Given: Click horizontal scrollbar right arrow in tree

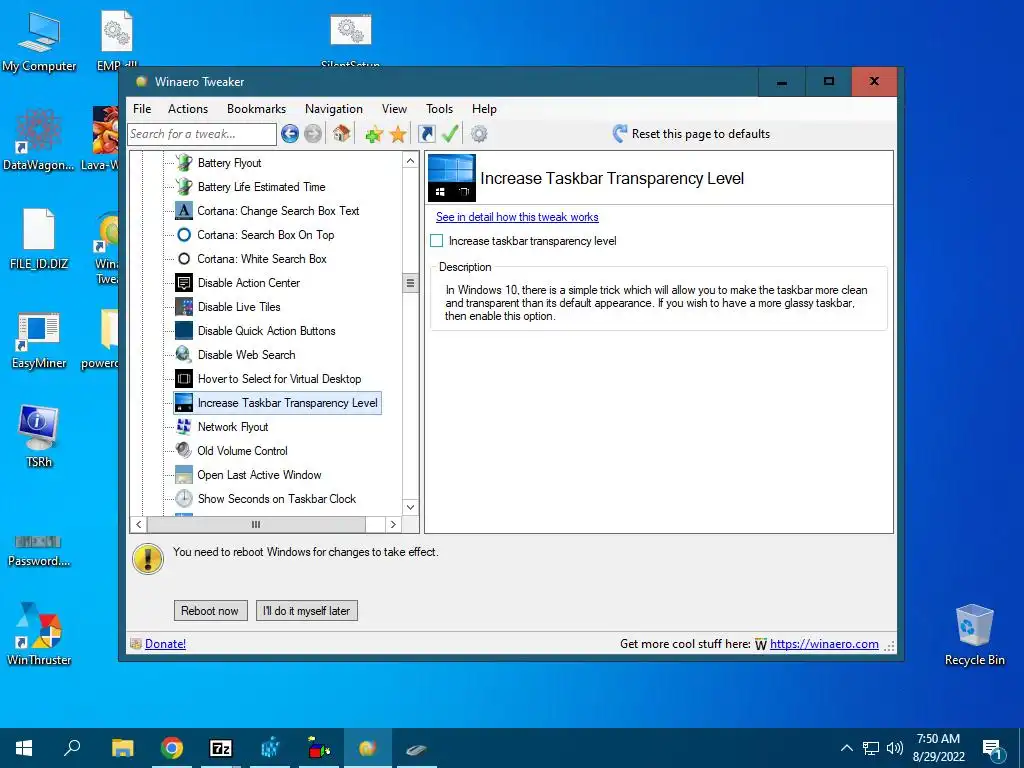Looking at the screenshot, I should point(393,524).
